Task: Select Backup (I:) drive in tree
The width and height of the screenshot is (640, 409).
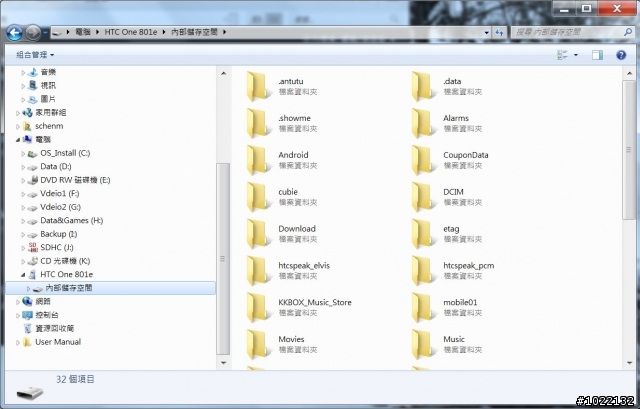Action: (x=59, y=234)
